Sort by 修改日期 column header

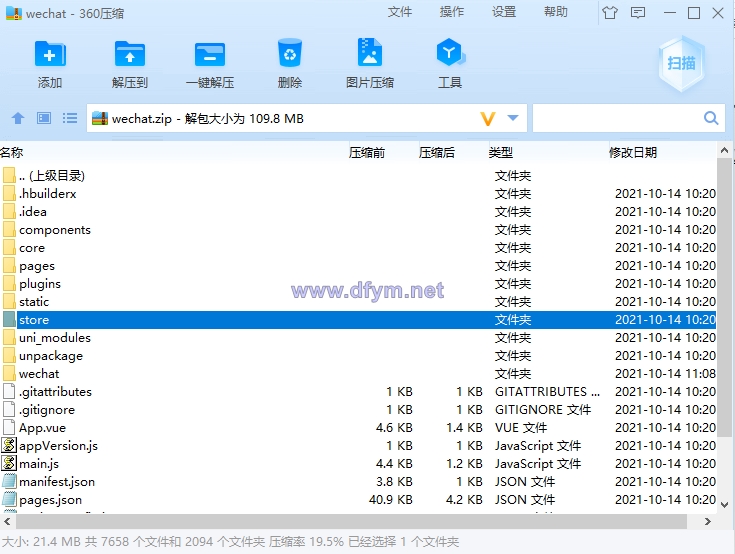pyautogui.click(x=633, y=152)
